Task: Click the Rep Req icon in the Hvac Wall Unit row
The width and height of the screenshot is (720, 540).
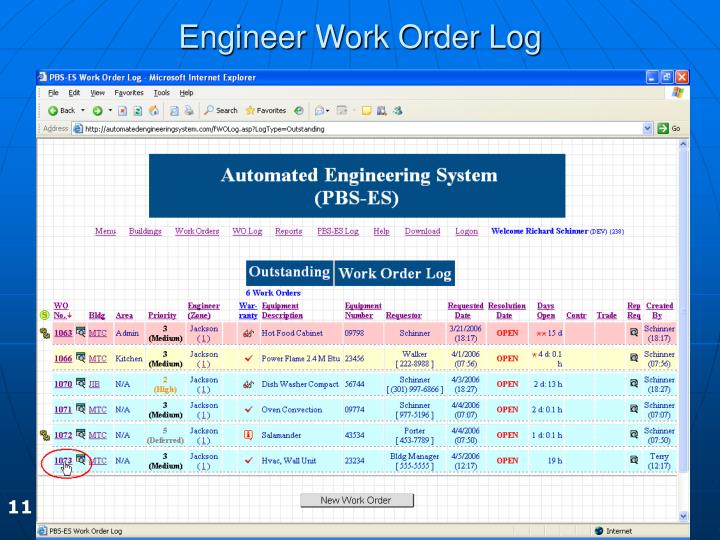Action: pos(632,461)
